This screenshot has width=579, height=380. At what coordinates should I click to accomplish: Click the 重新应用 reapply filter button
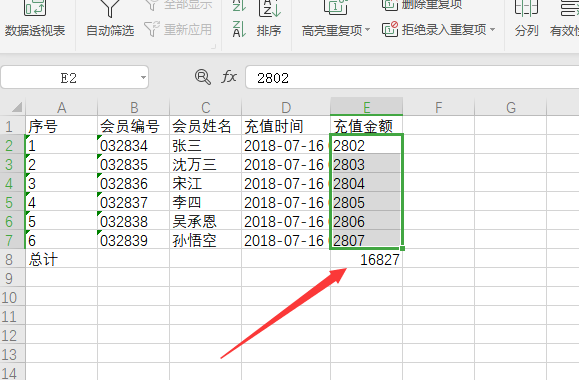[x=178, y=30]
